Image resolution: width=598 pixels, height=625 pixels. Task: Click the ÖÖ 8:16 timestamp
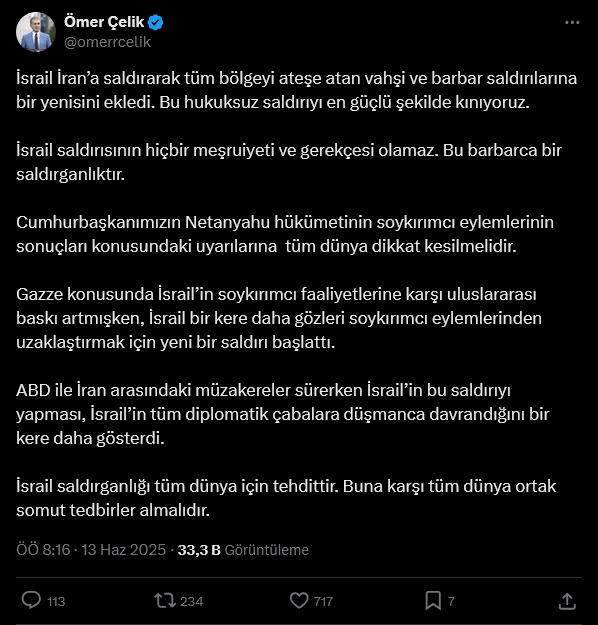pos(43,550)
